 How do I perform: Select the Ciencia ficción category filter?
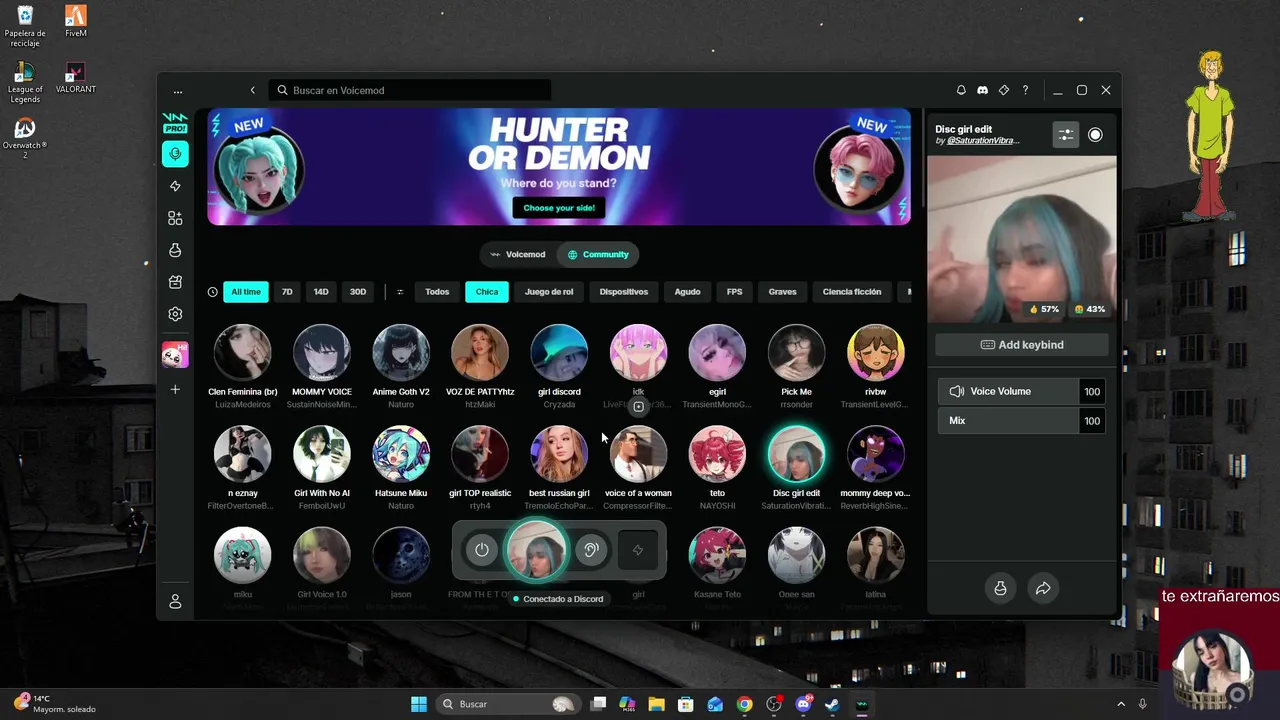[x=852, y=292]
